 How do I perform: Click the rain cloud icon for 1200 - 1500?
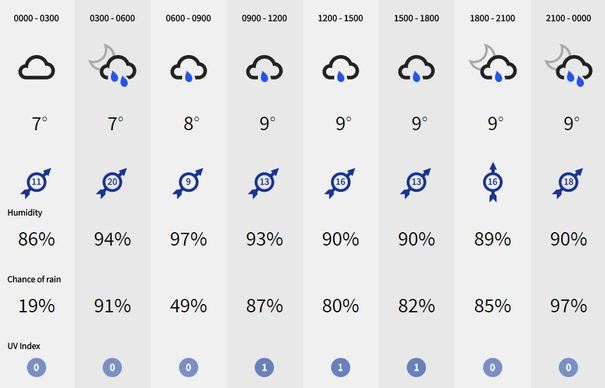[x=341, y=69]
